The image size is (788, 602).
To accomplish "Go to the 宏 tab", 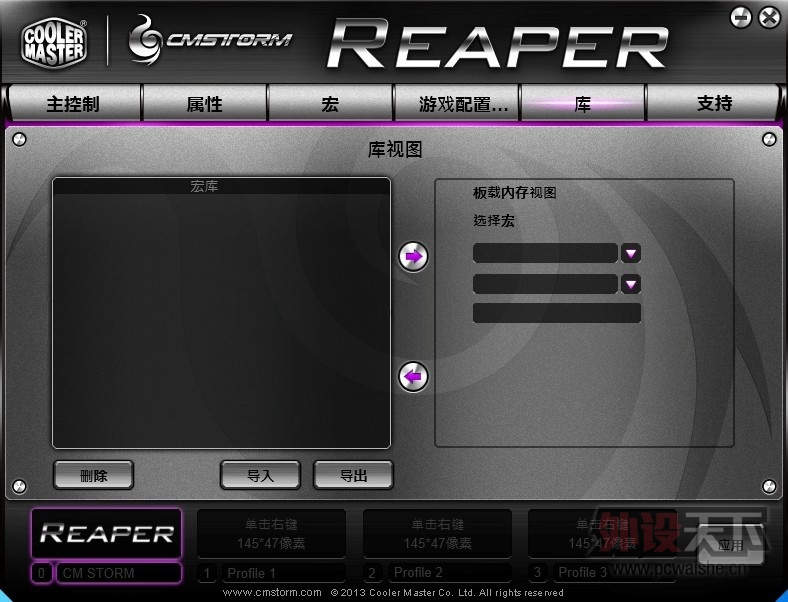I will pyautogui.click(x=330, y=104).
